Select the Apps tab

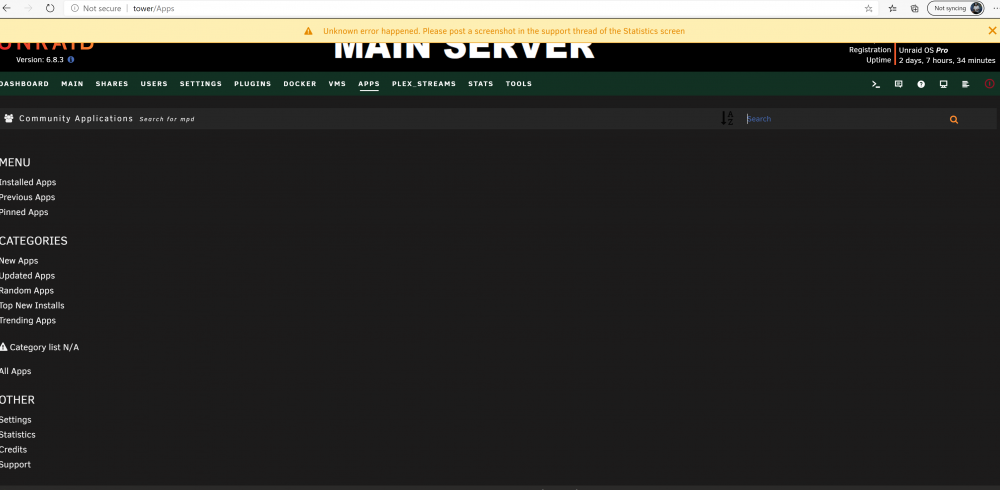369,84
